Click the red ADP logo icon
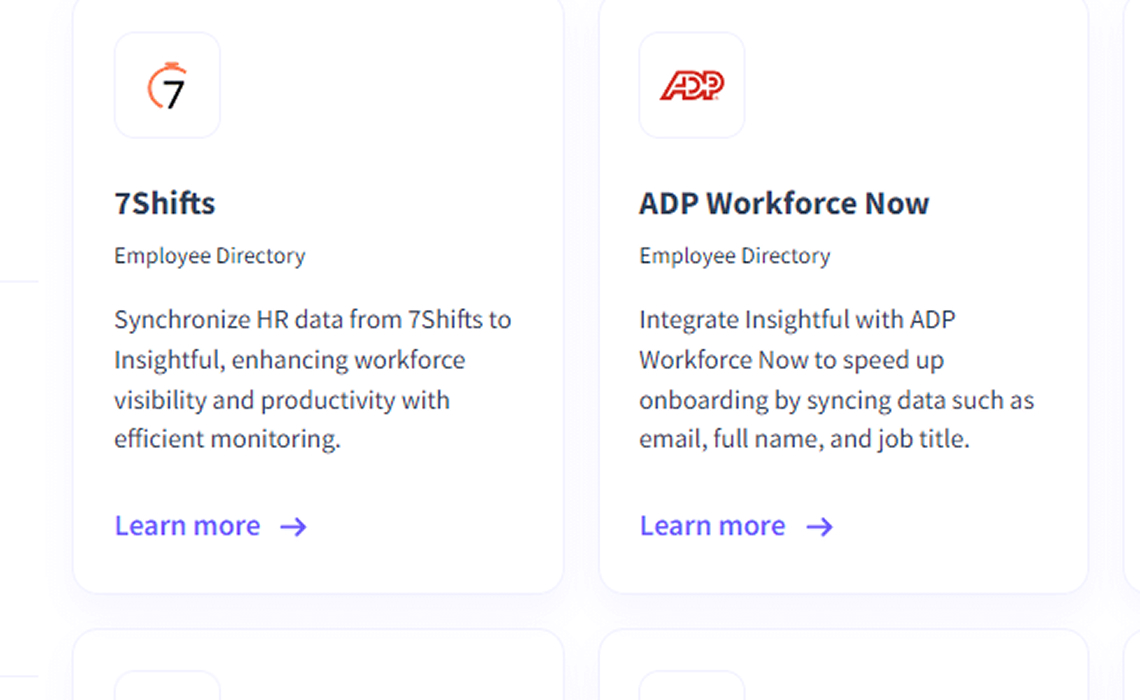 (692, 86)
